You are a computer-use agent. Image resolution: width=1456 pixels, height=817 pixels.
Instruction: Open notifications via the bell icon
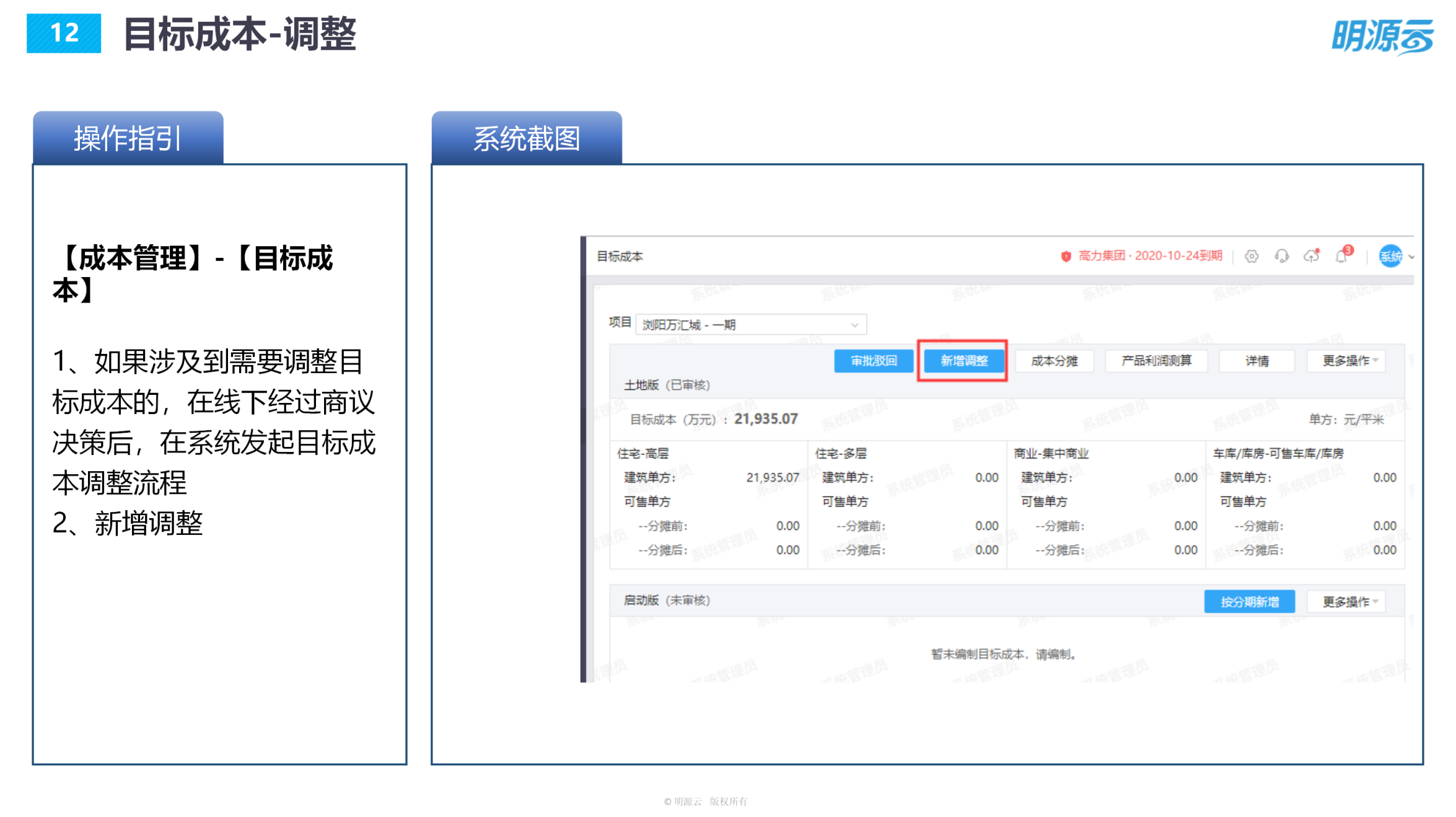click(x=1341, y=257)
